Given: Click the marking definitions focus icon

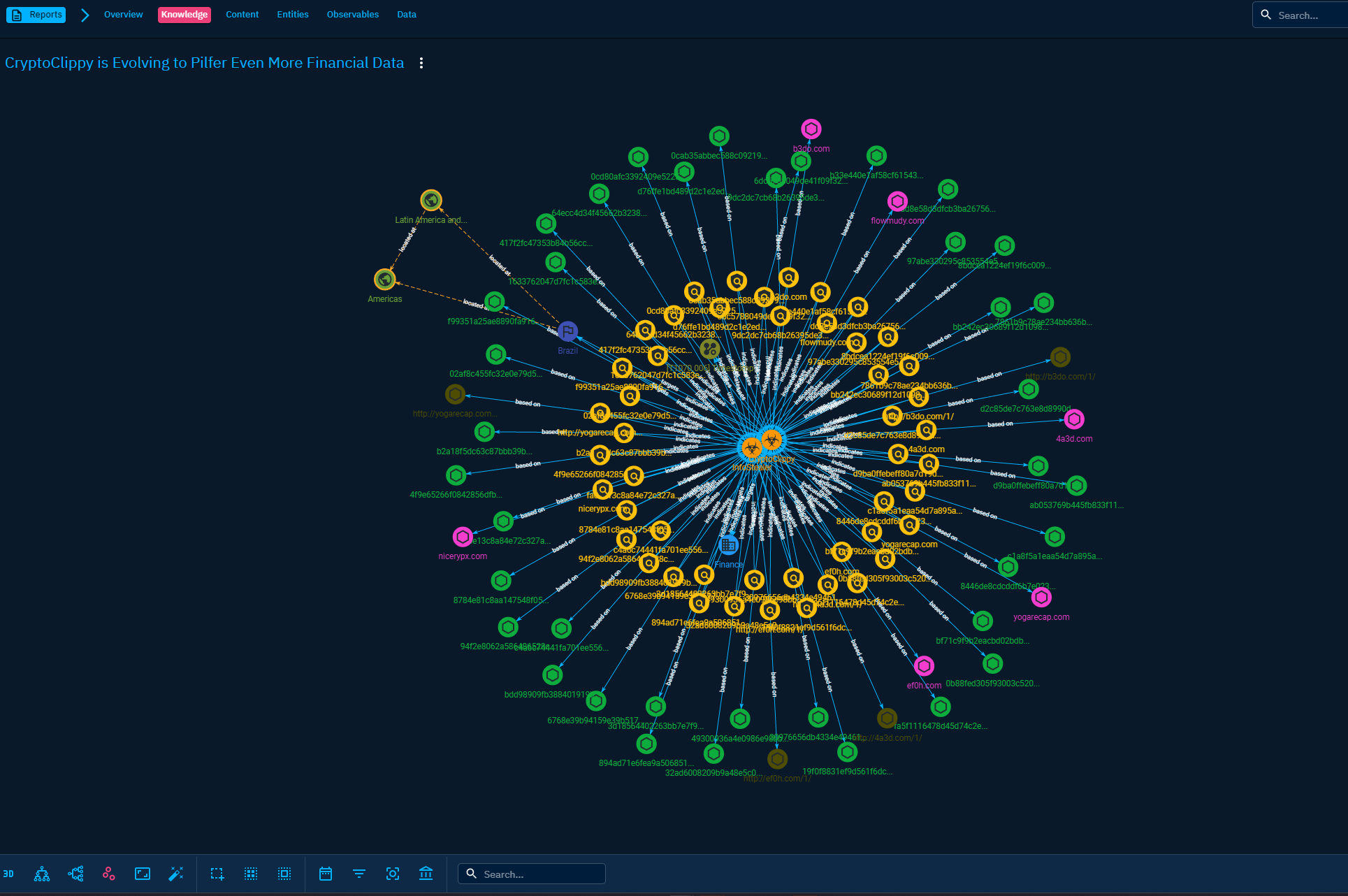Looking at the screenshot, I should 393,874.
